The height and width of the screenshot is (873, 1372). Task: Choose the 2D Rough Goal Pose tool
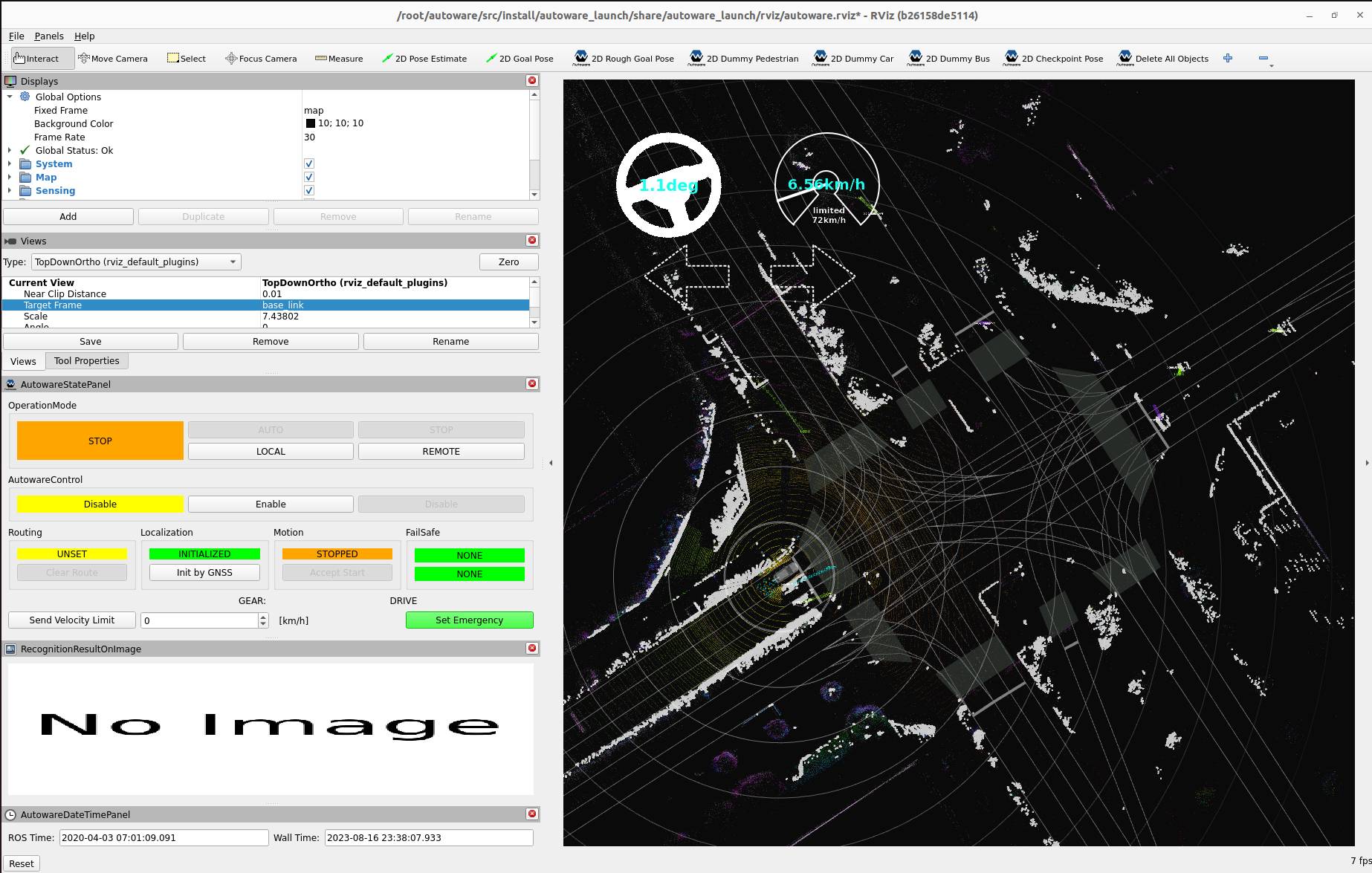pyautogui.click(x=624, y=59)
